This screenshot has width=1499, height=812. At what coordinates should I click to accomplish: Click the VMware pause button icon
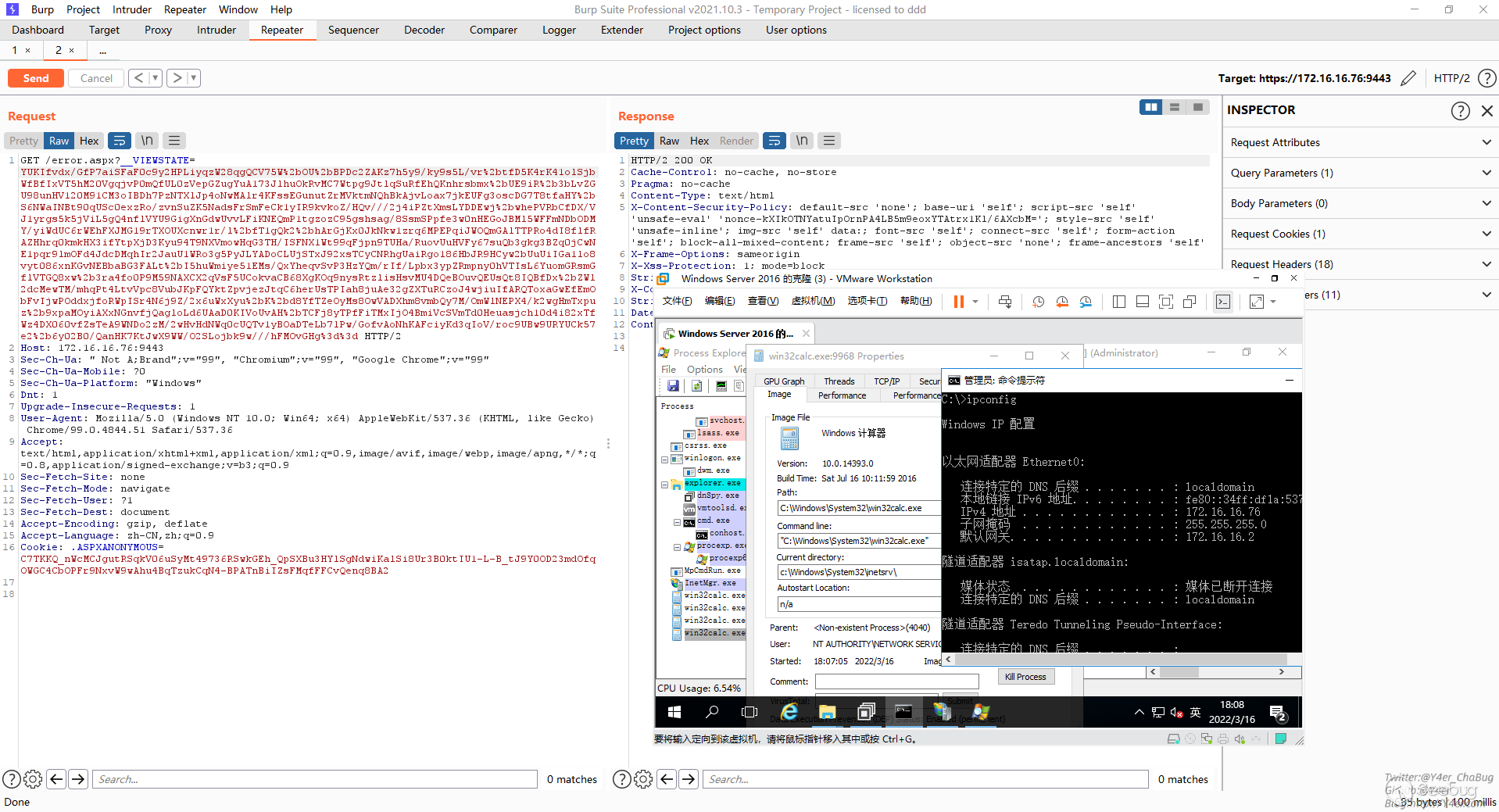click(958, 302)
